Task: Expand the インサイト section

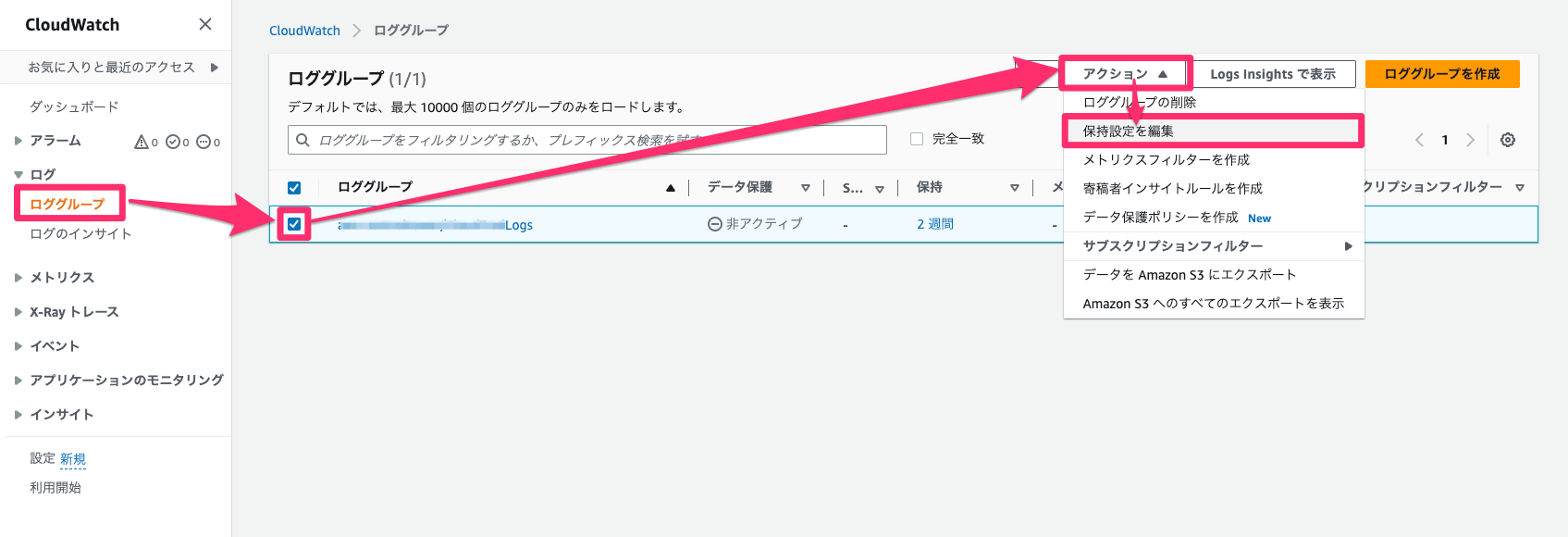Action: [19, 414]
